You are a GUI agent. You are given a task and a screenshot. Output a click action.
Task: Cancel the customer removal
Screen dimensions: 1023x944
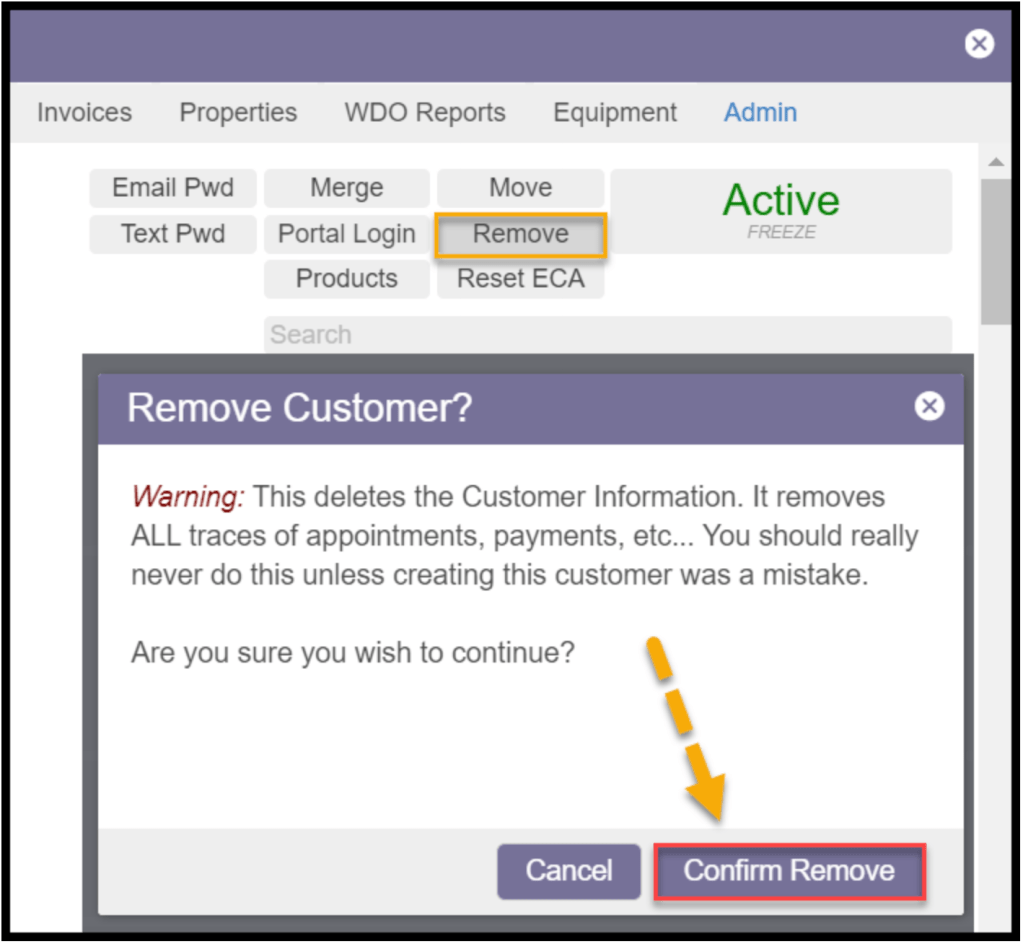tap(569, 871)
